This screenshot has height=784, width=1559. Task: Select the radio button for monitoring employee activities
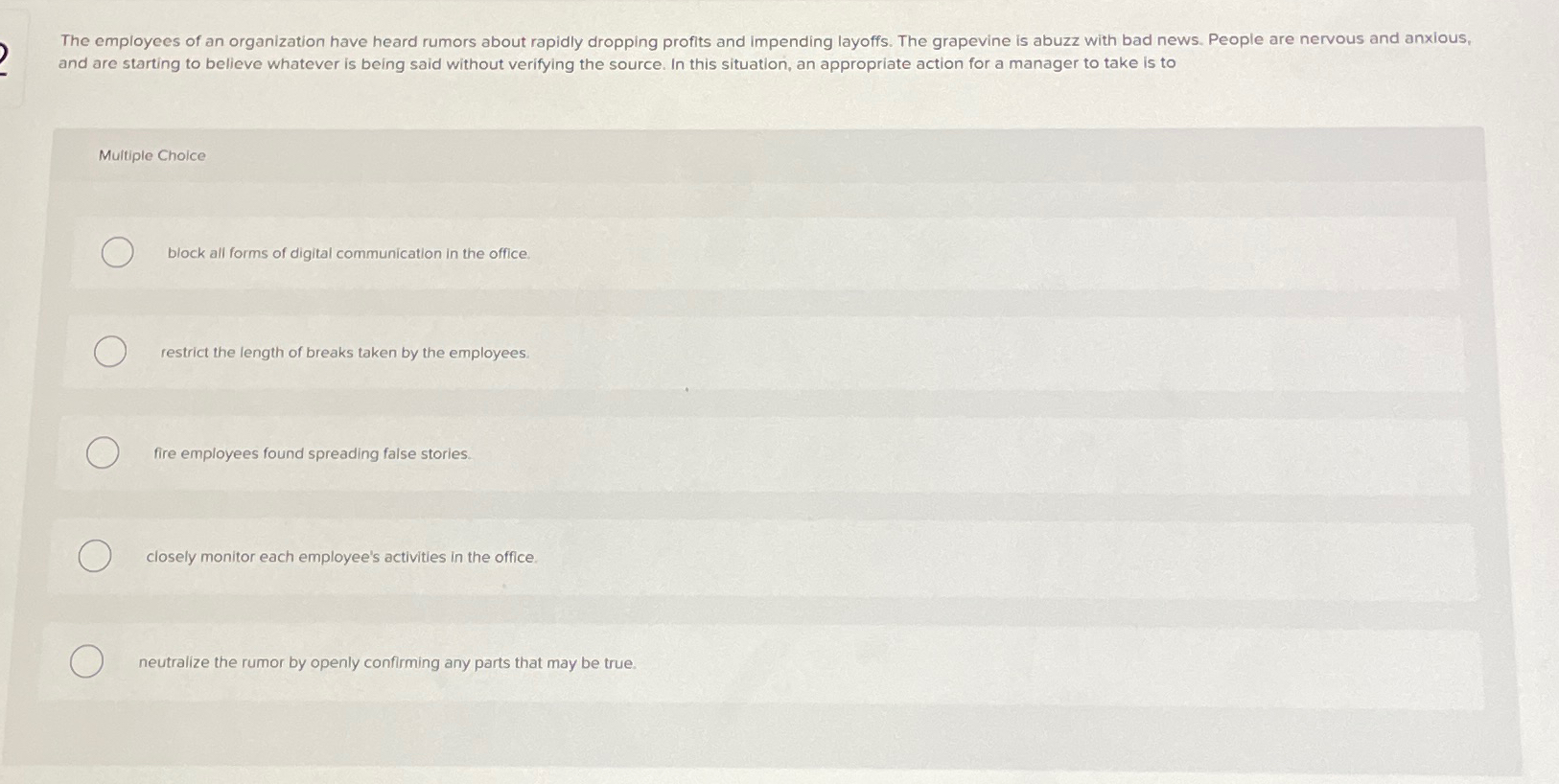click(95, 555)
